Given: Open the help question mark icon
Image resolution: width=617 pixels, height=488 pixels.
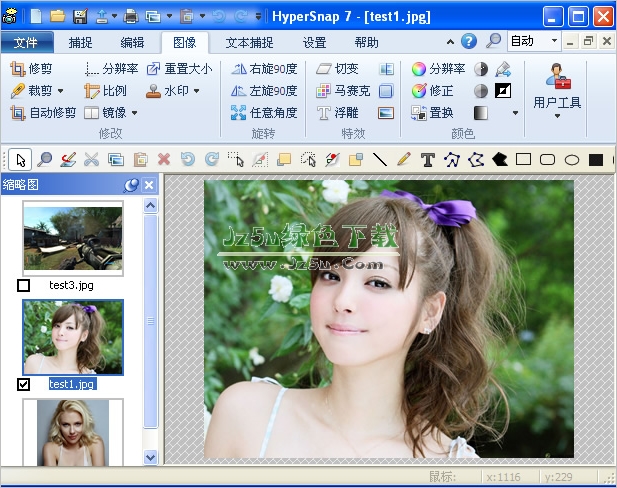Looking at the screenshot, I should click(x=469, y=41).
